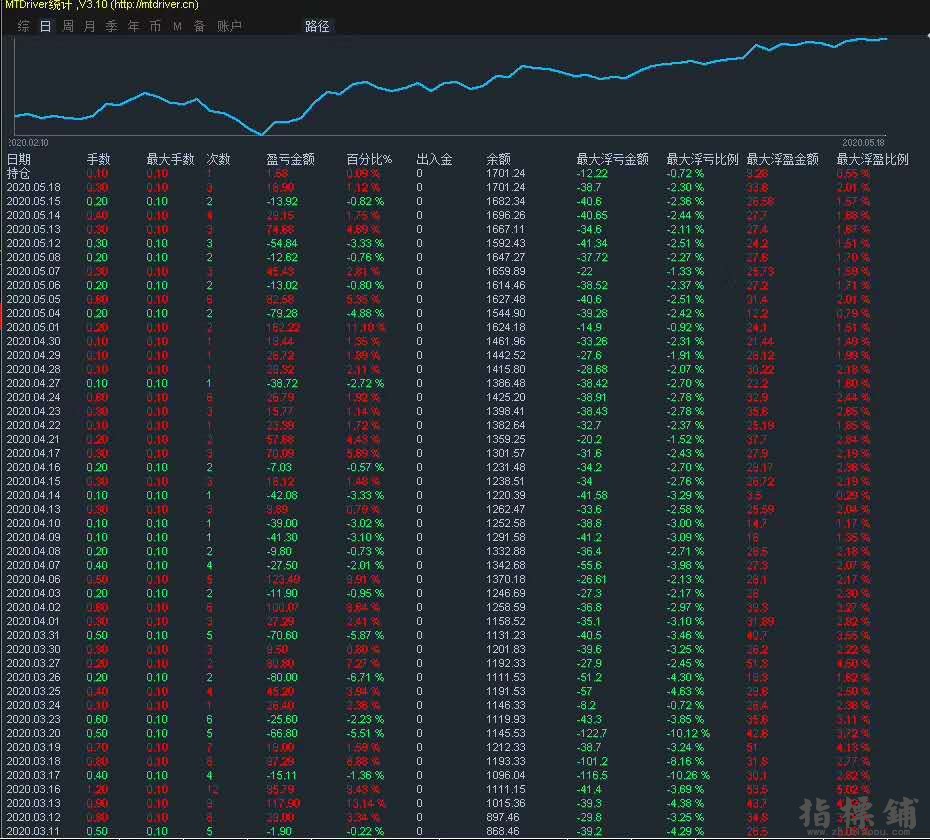This screenshot has height=840, width=930.
Task: Select date cell 2020.03.11
Action: click(x=33, y=831)
